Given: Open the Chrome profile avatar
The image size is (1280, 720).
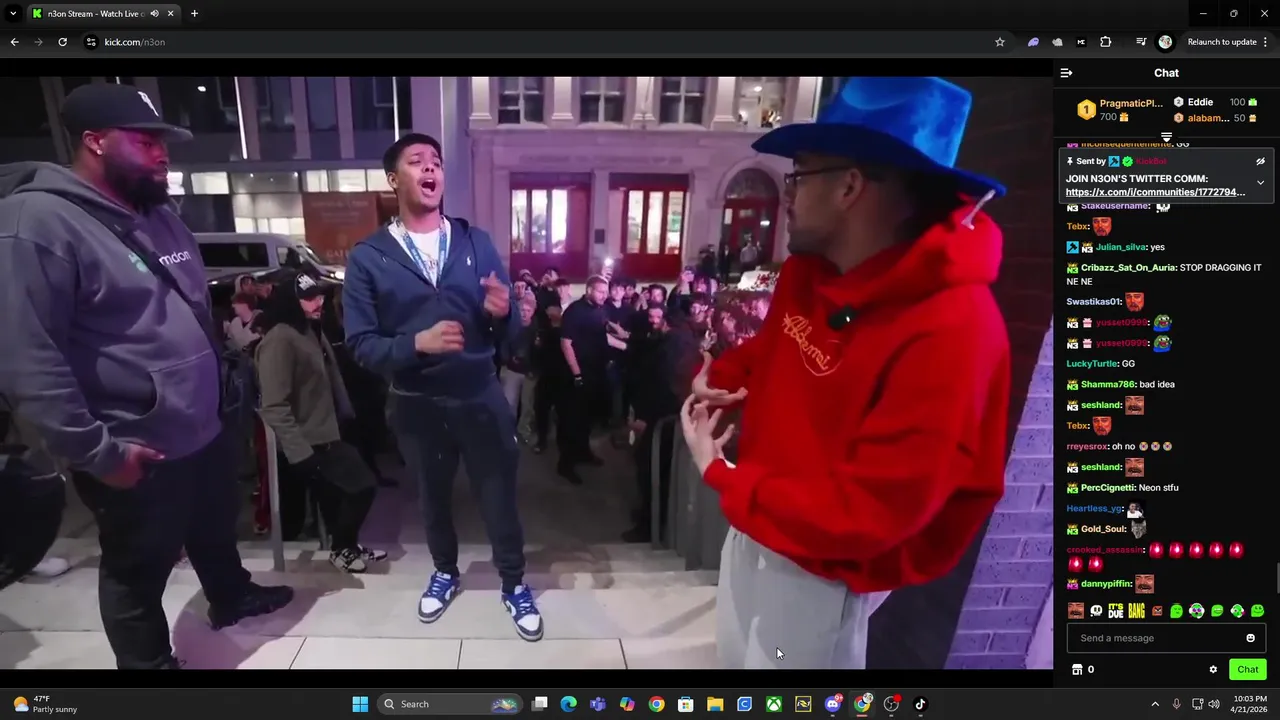Looking at the screenshot, I should [1165, 42].
